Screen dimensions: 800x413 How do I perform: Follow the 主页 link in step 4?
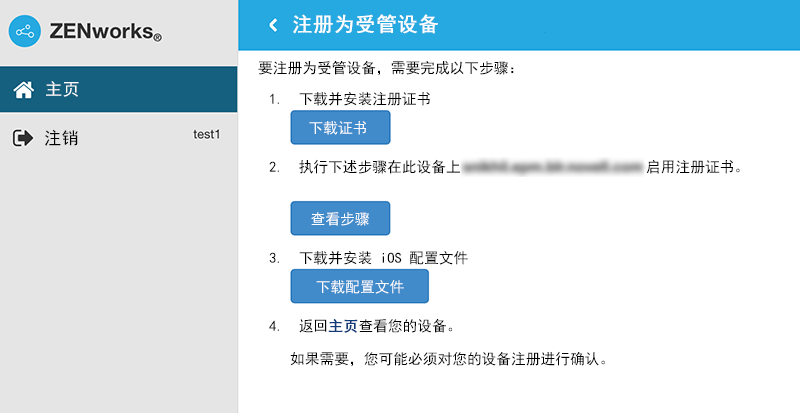click(x=343, y=326)
